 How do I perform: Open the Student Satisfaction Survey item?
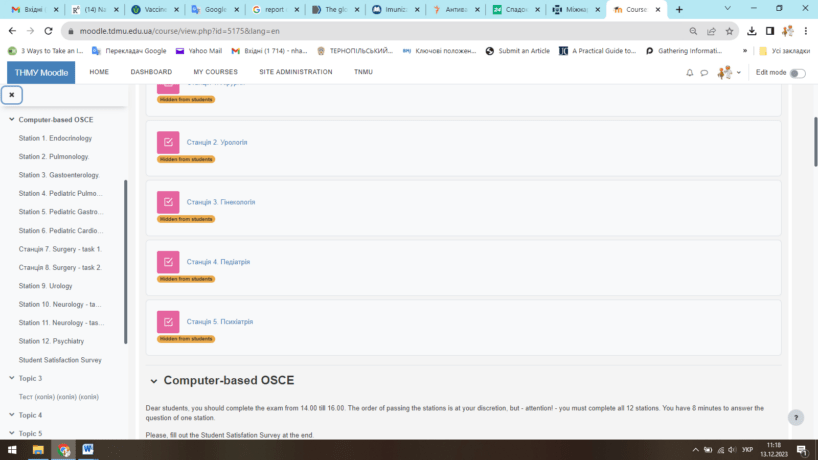pyautogui.click(x=60, y=360)
